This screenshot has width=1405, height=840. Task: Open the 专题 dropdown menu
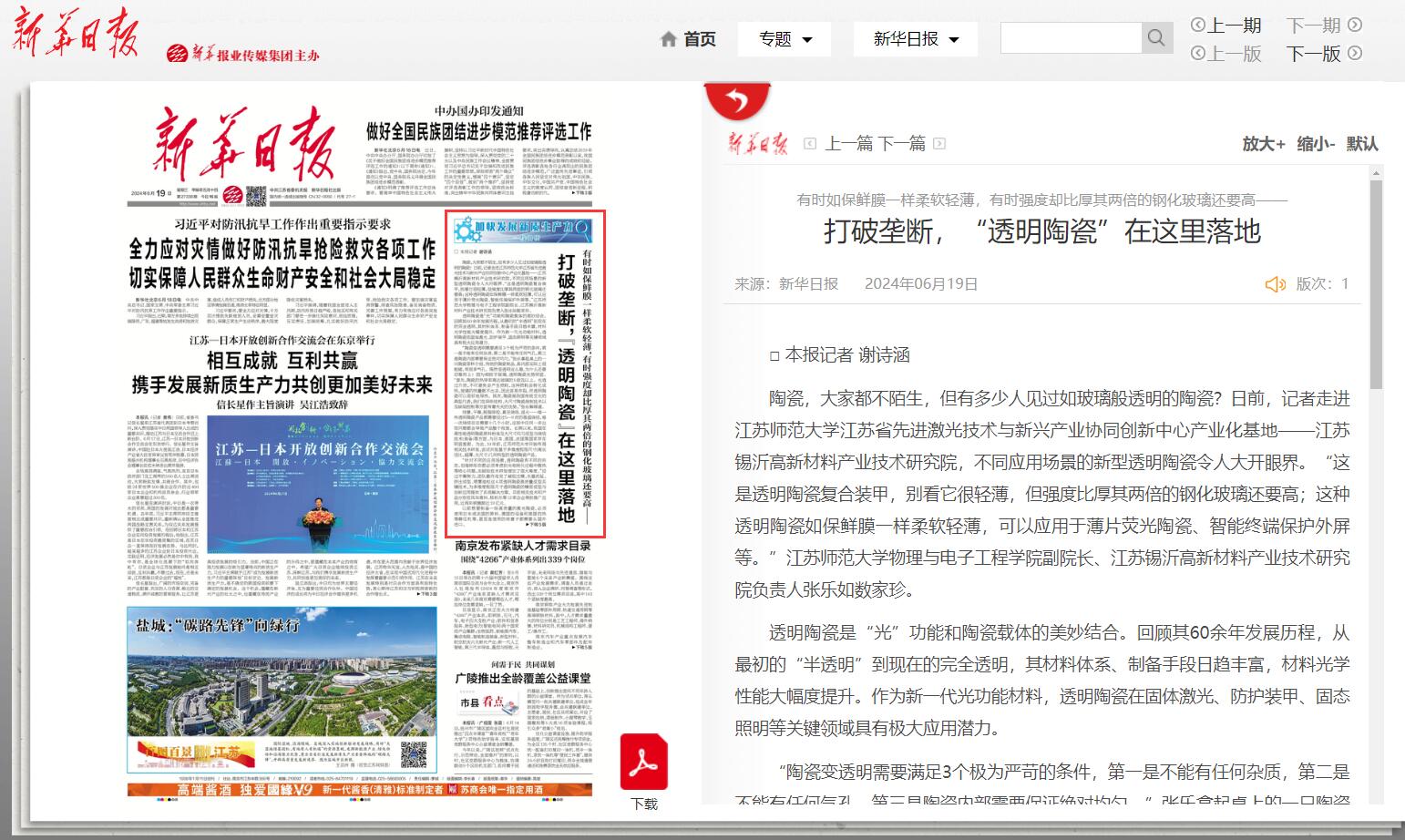[785, 39]
